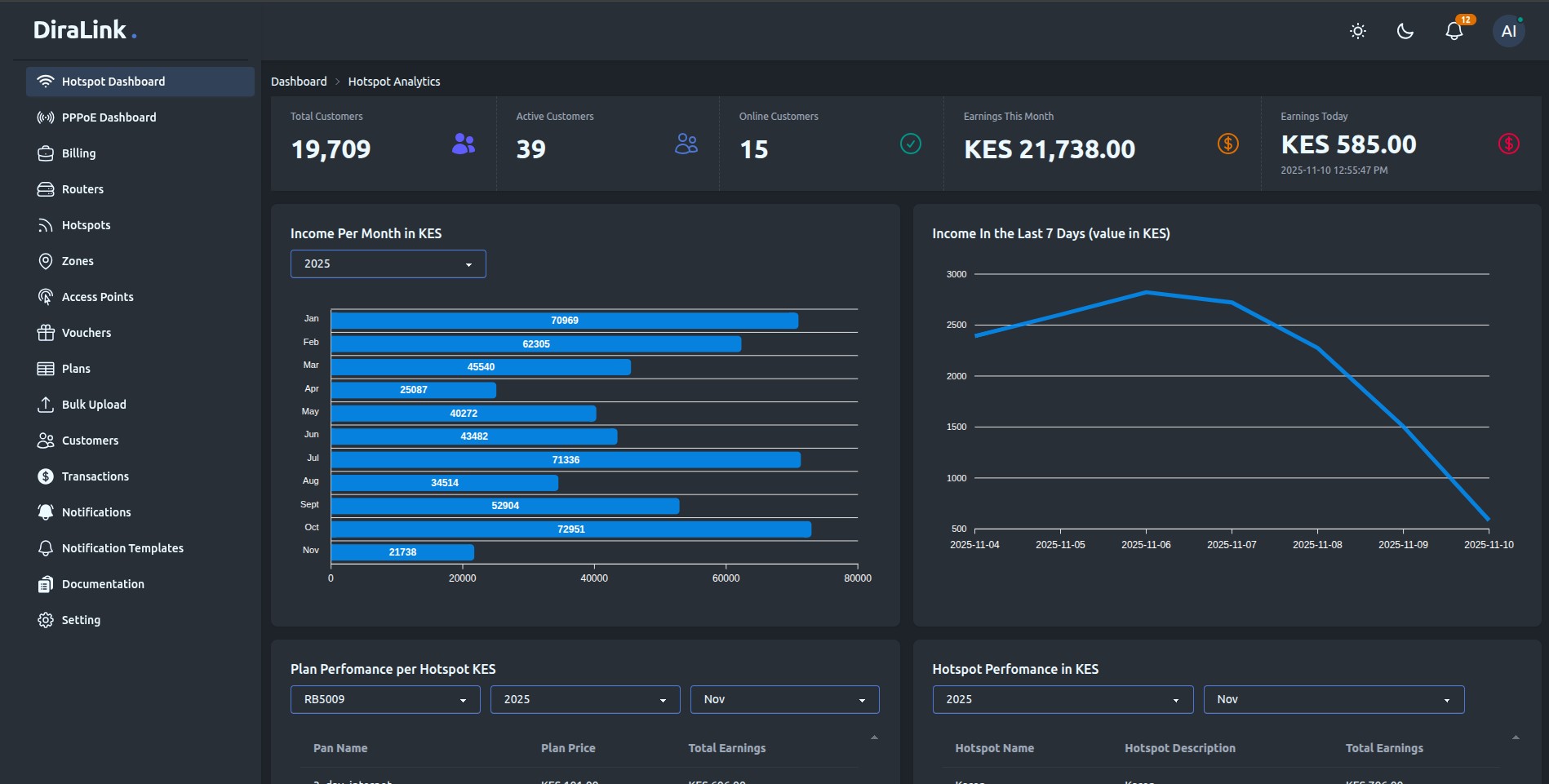Expand the RB5009 hotspot selector
This screenshot has width=1549, height=784.
(x=384, y=699)
